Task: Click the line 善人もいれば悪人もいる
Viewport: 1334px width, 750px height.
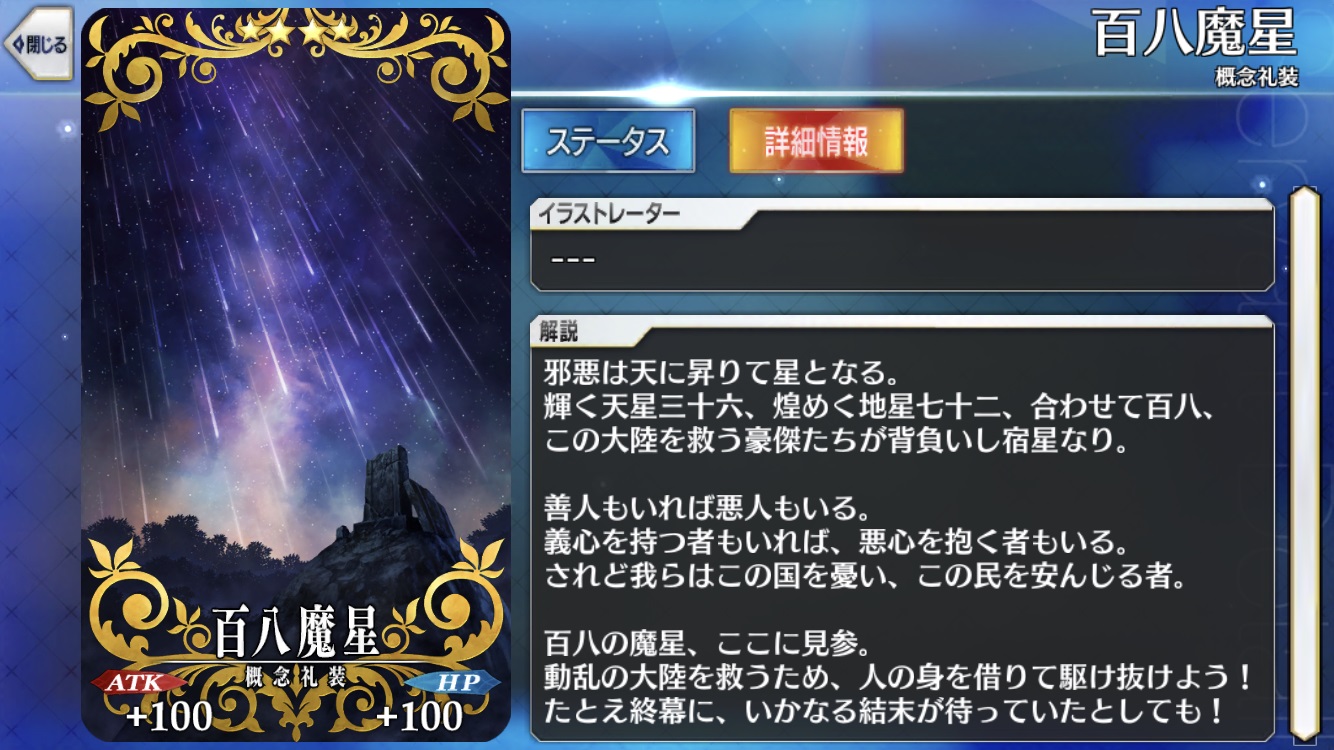Action: point(700,509)
